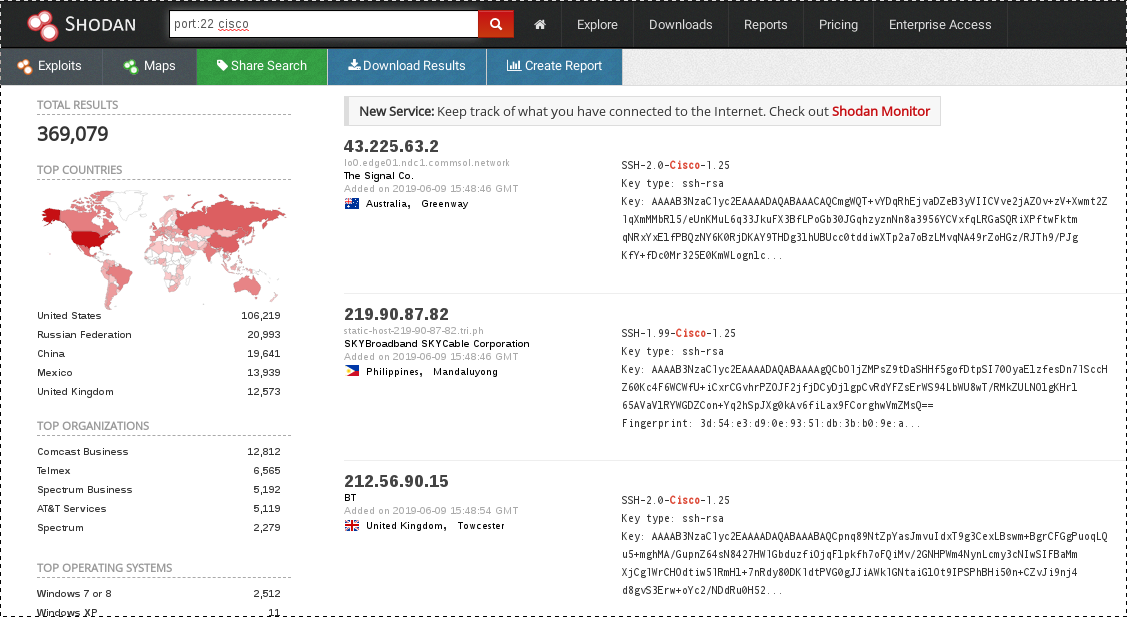Filter by Spectrum Business organization
The width and height of the screenshot is (1127, 617).
(85, 490)
